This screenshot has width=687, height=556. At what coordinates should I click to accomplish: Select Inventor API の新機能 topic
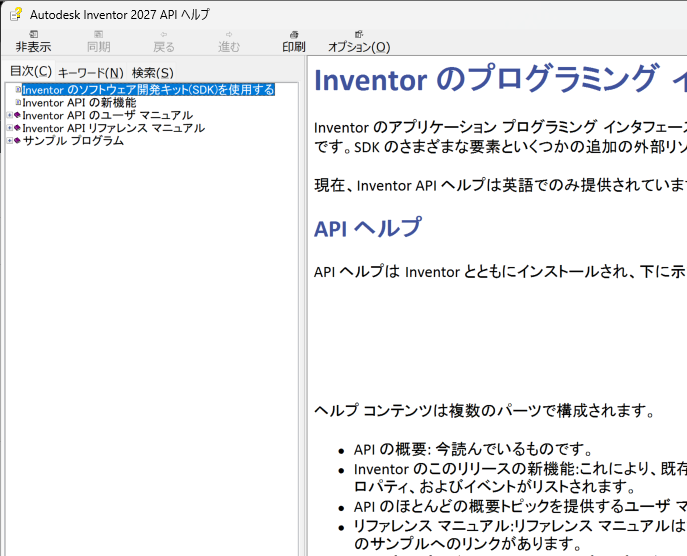click(79, 103)
